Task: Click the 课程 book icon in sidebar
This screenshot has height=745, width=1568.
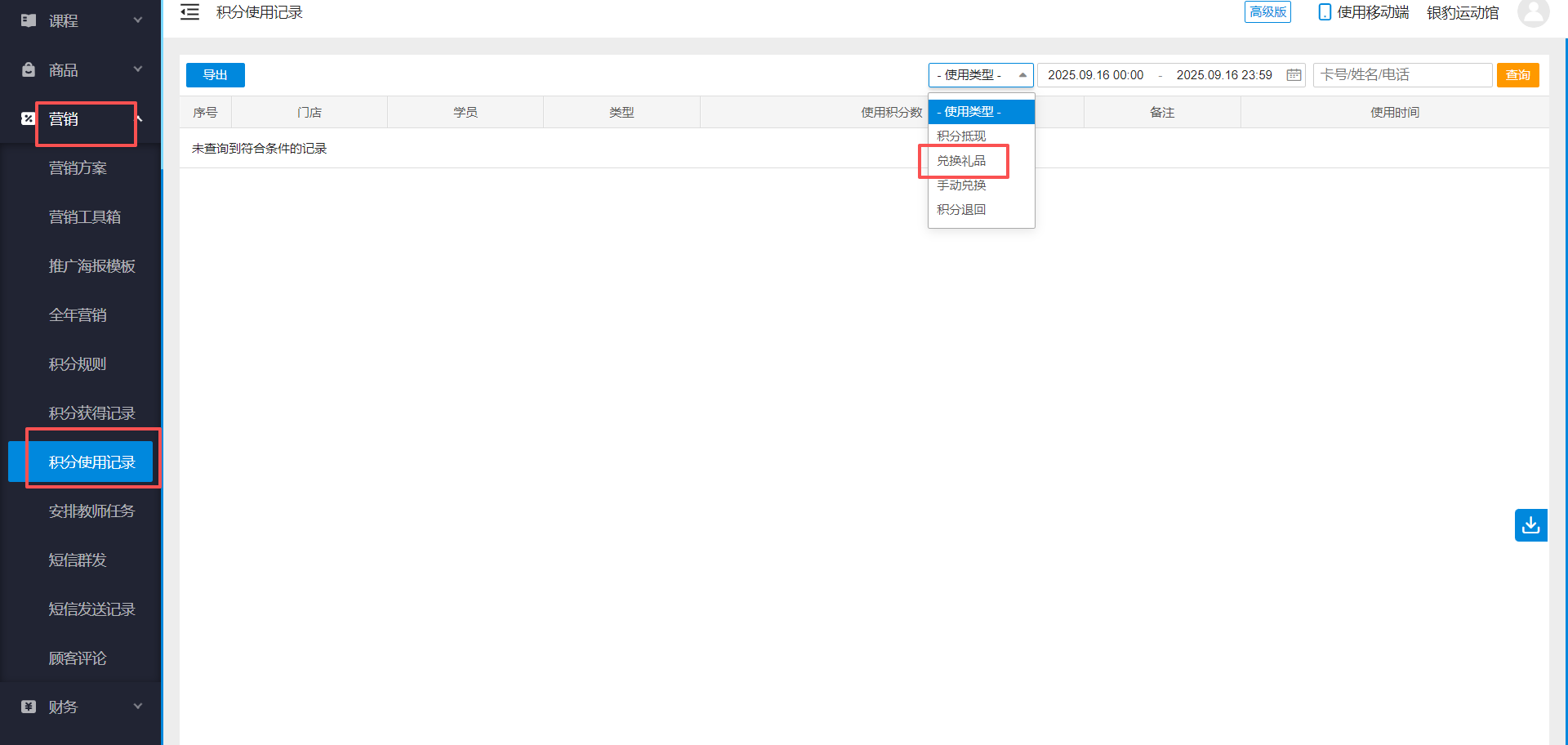Action: 29,20
